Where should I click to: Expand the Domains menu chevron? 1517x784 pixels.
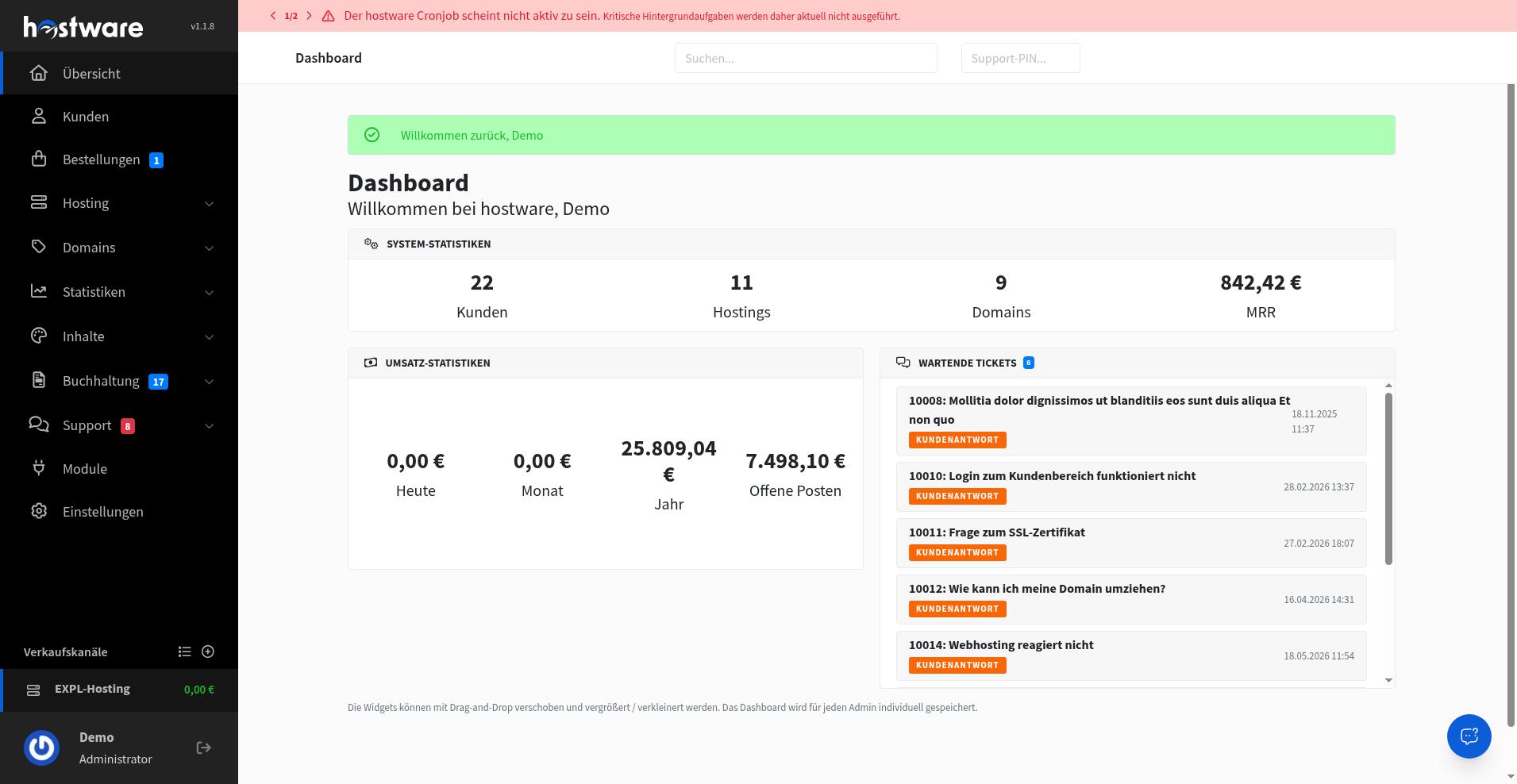tap(209, 248)
